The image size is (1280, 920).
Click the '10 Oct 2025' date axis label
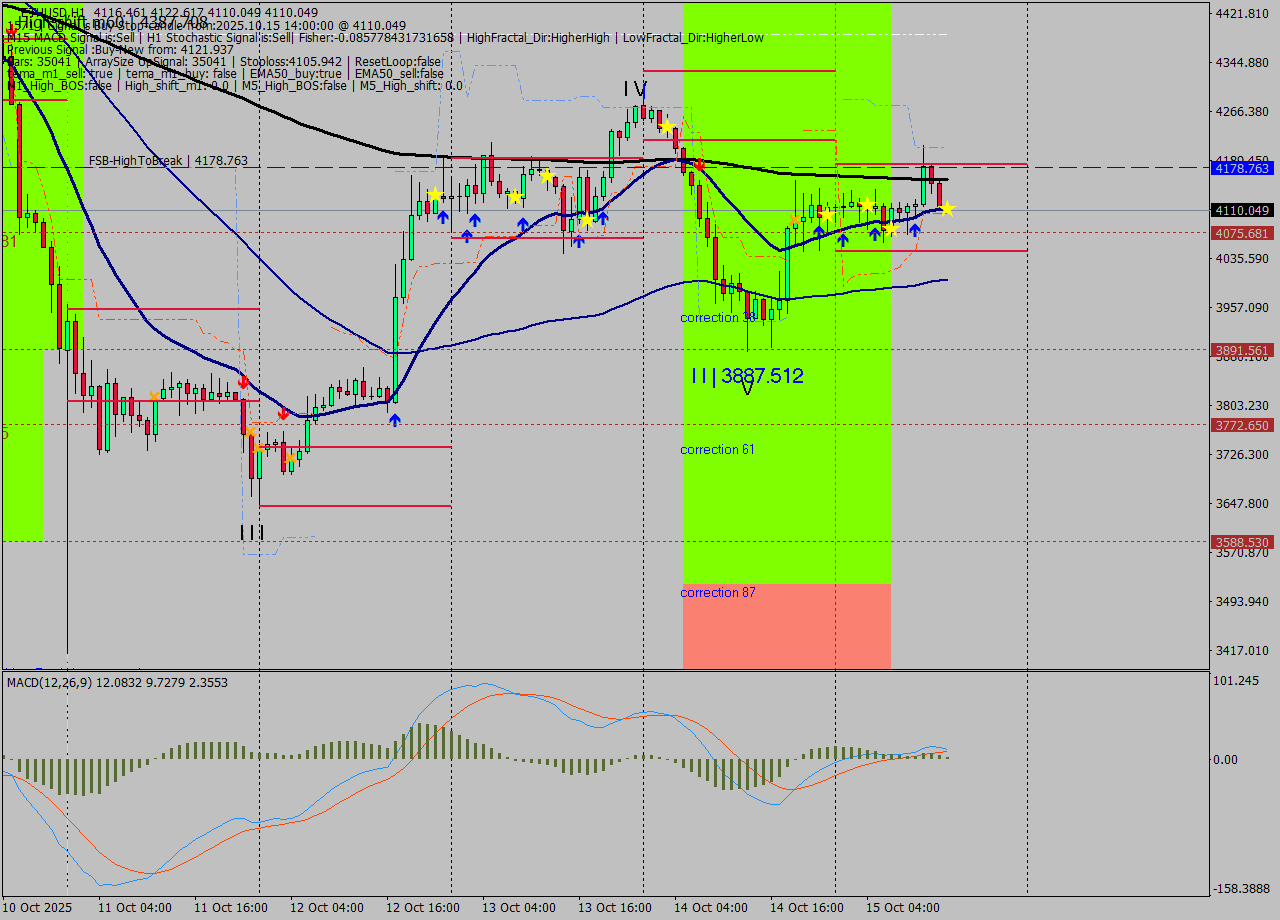(37, 907)
